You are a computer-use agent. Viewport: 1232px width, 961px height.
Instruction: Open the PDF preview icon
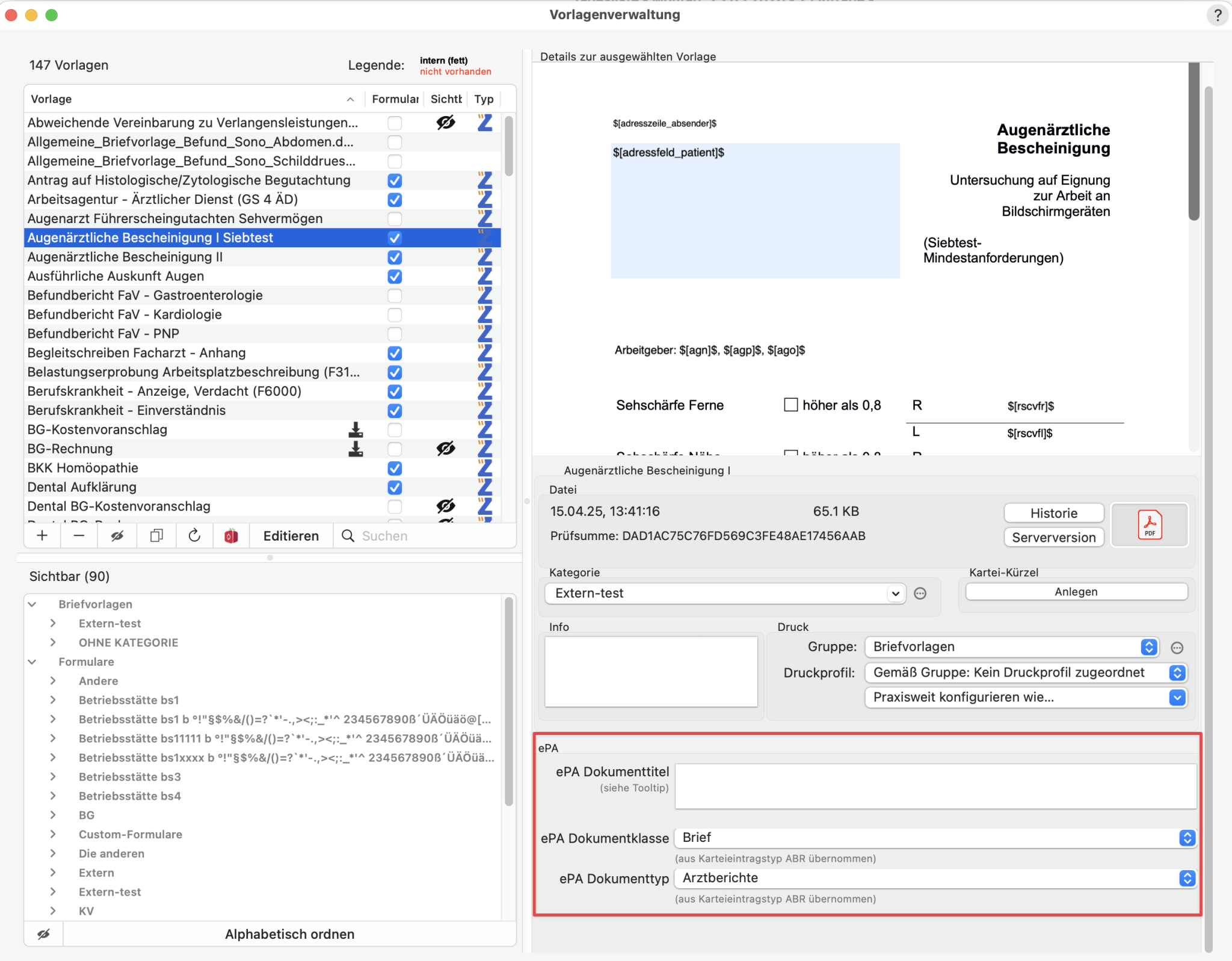[x=1150, y=524]
